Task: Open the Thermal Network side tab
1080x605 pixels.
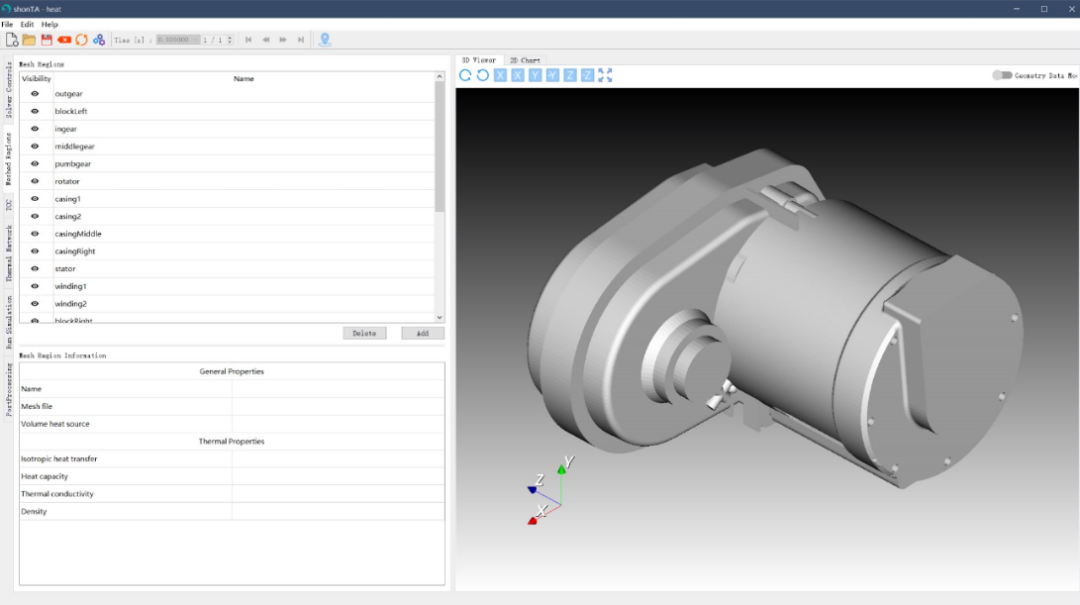Action: point(9,252)
